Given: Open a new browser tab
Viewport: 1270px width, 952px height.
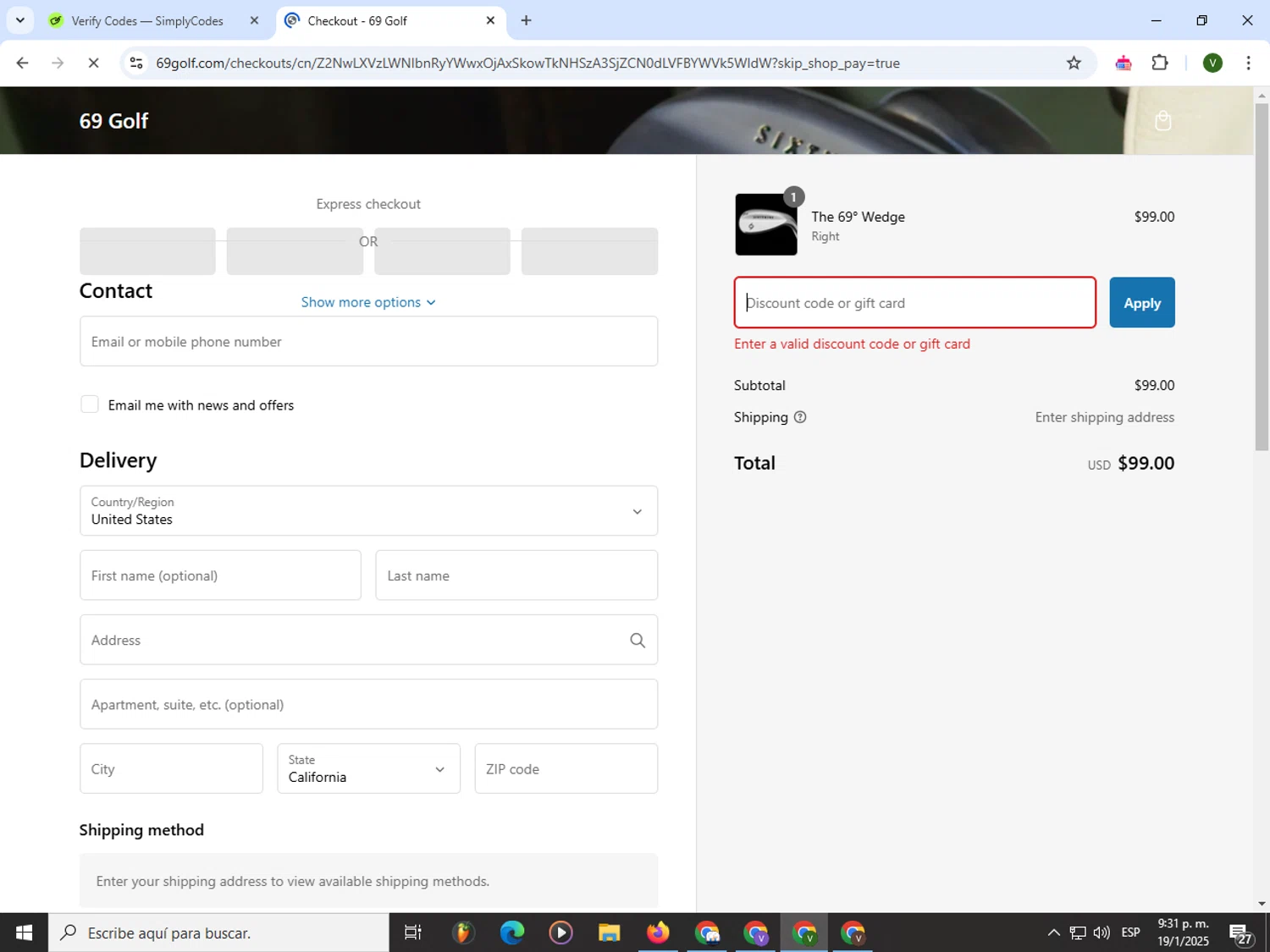Looking at the screenshot, I should coord(526,20).
